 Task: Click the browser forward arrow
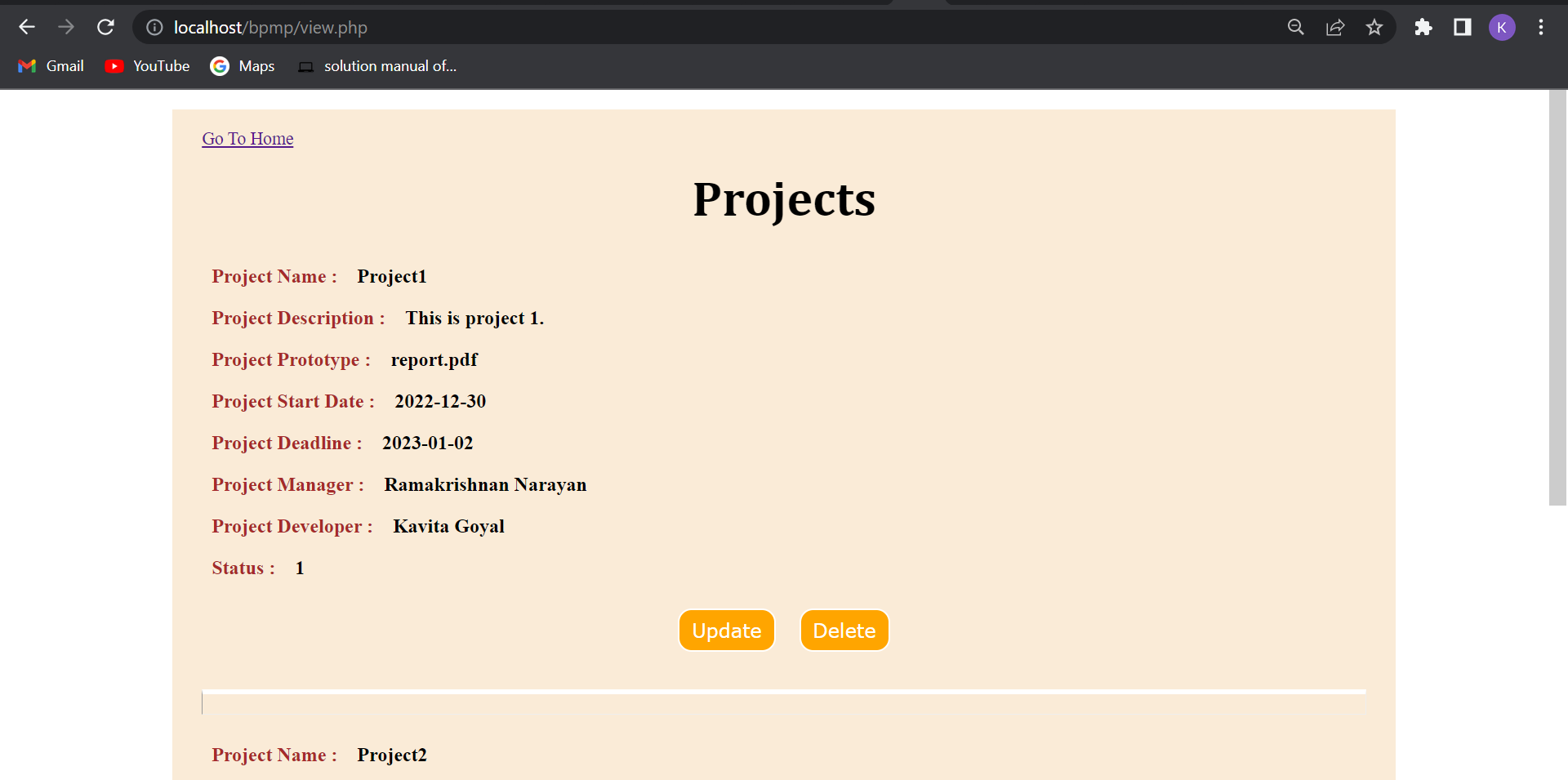point(66,27)
